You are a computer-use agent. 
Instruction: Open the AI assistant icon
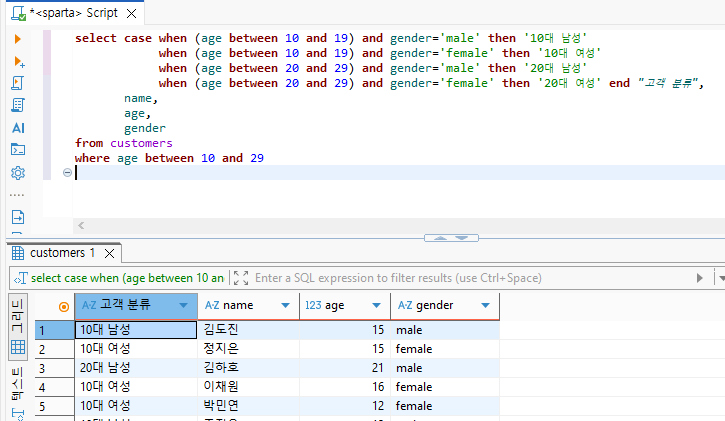pos(18,128)
